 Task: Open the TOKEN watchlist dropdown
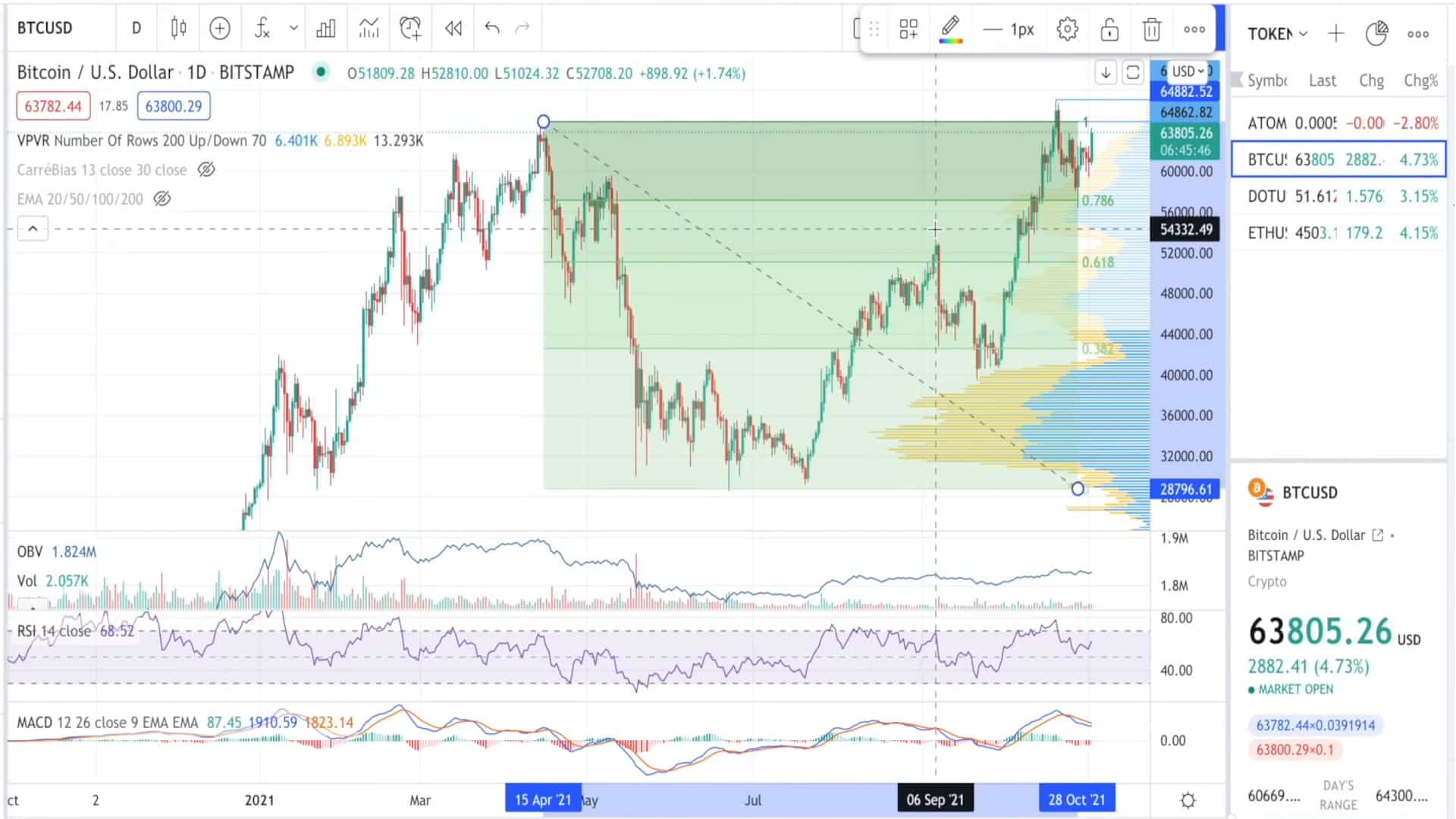(1278, 33)
